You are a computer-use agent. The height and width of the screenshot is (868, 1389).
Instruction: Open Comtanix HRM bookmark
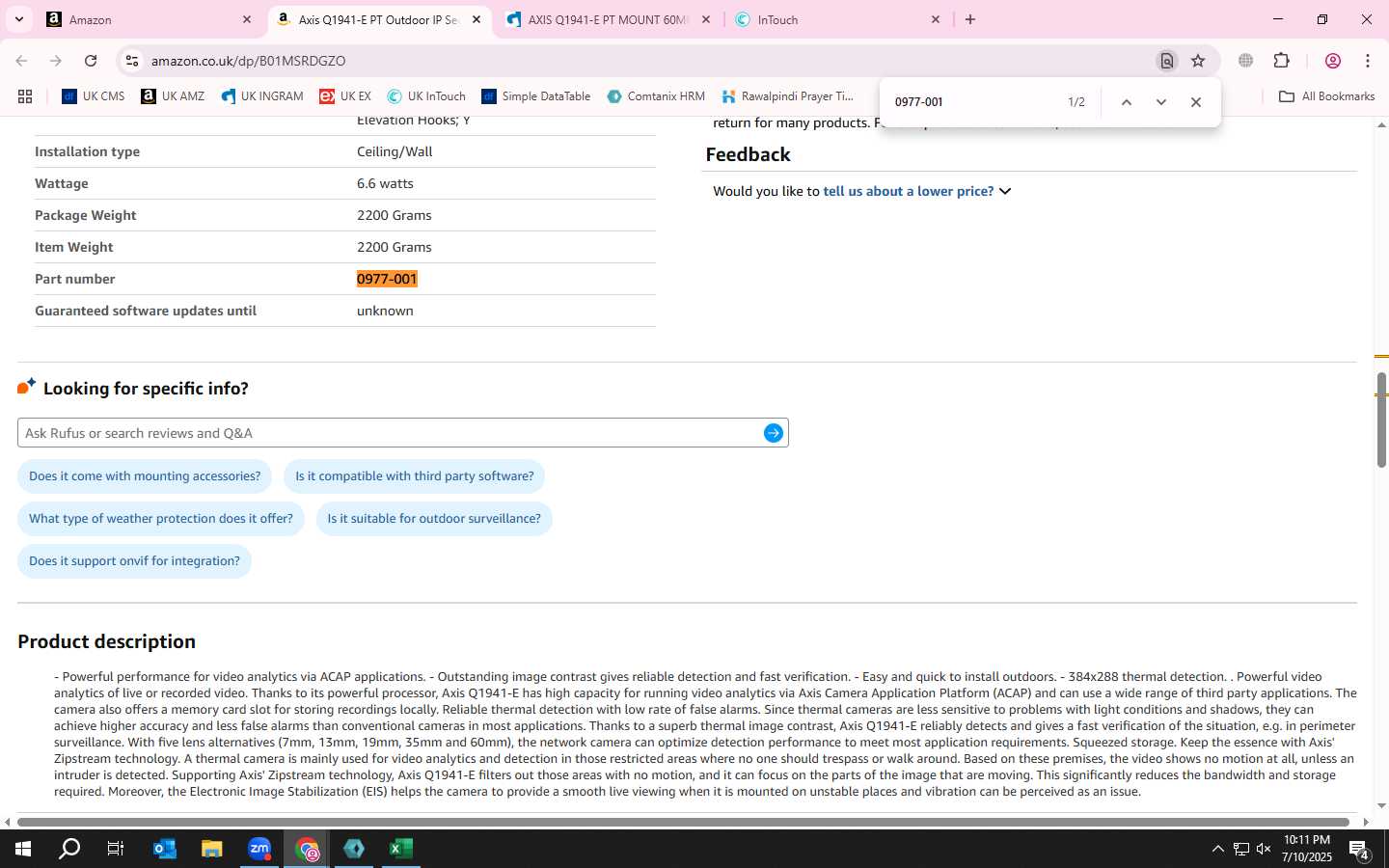[656, 96]
